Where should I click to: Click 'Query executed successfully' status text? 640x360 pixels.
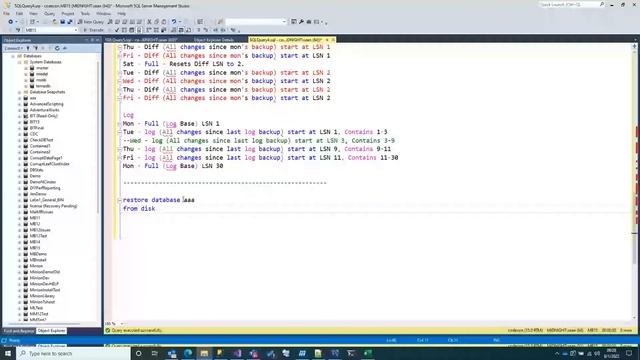click(137, 330)
